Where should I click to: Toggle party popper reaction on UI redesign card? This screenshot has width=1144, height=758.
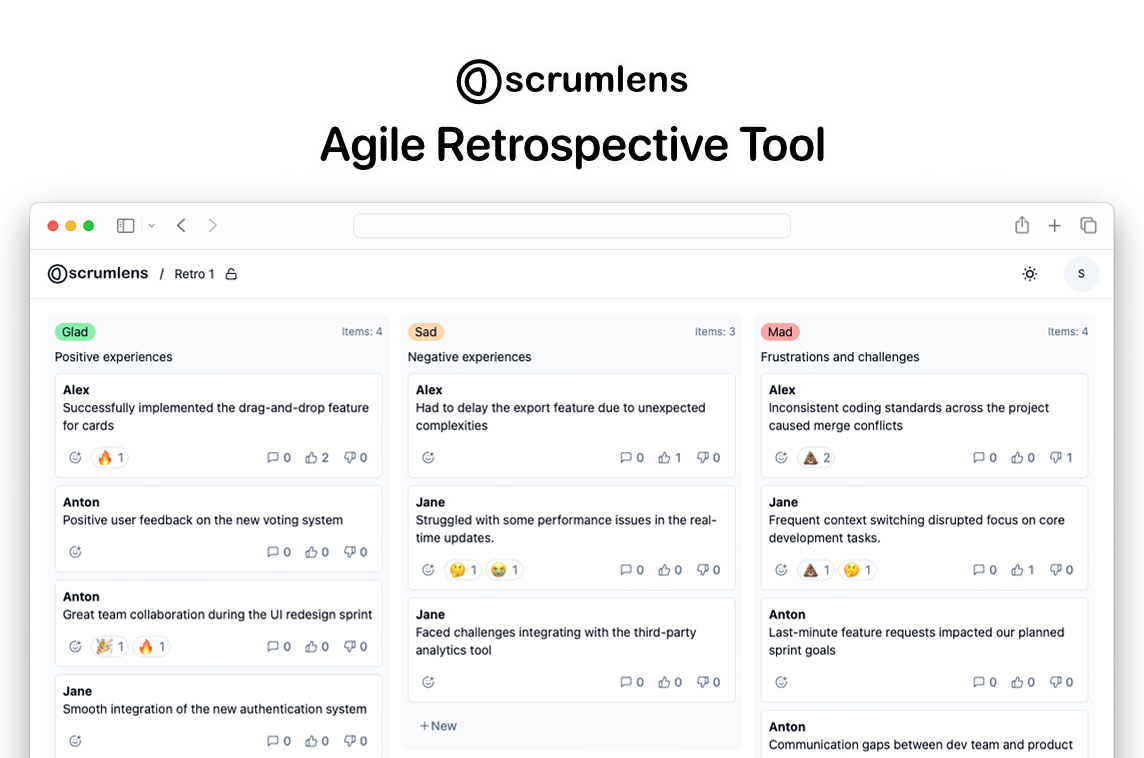[x=110, y=646]
